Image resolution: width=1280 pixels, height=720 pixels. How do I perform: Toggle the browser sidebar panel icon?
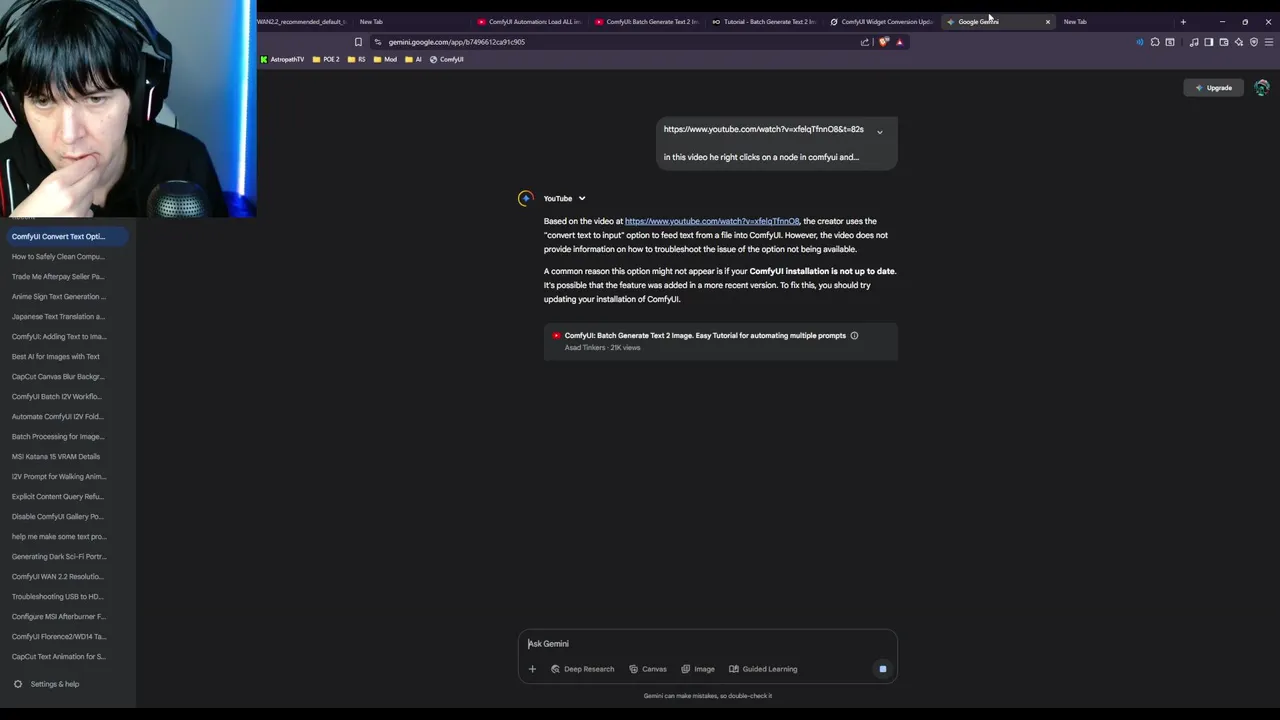click(x=1209, y=42)
